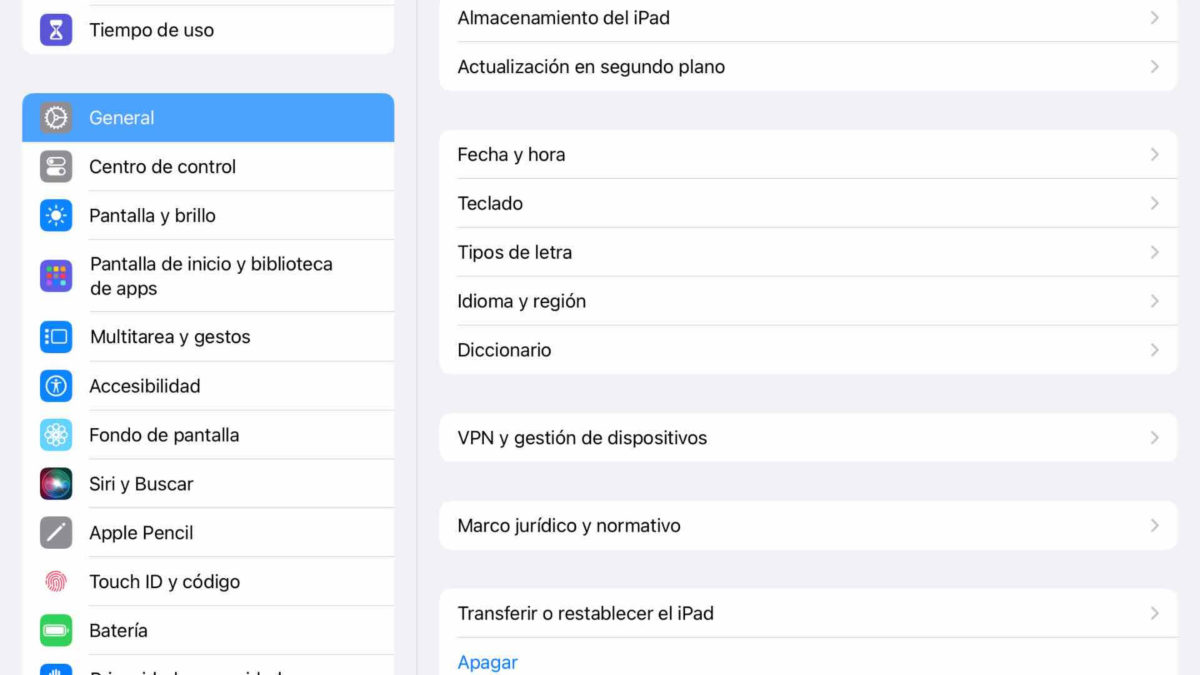Viewport: 1200px width, 675px height.
Task: Open Fondo de pantalla label
Action: [x=164, y=435]
